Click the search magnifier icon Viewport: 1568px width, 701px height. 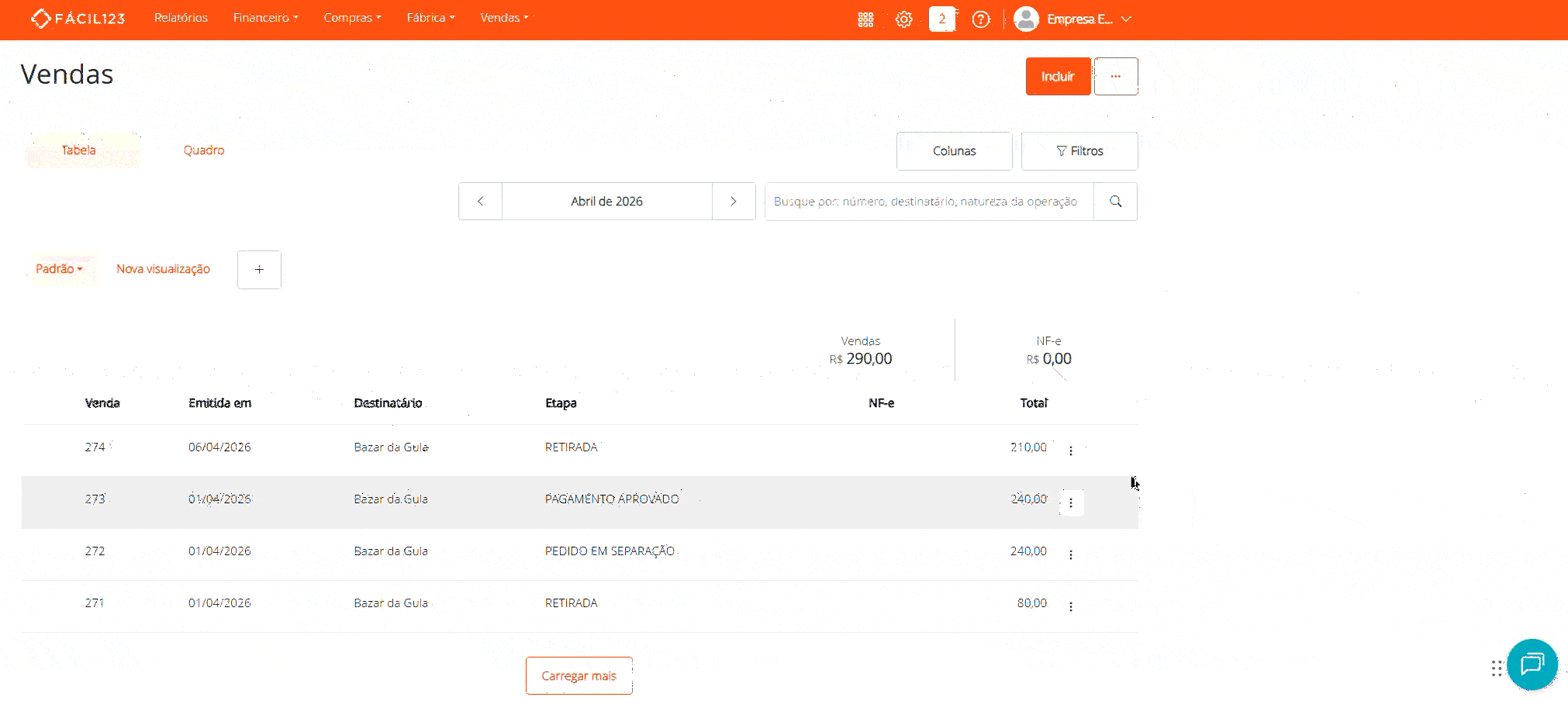tap(1115, 202)
